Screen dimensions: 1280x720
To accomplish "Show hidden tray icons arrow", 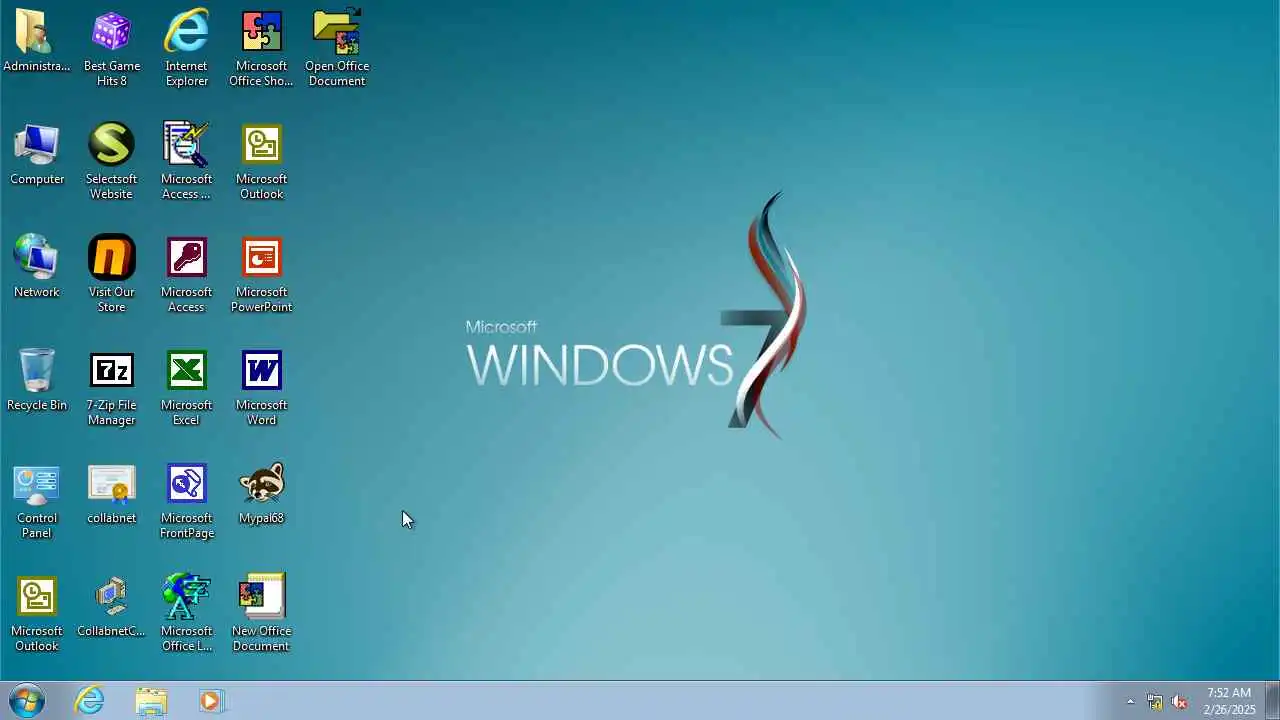I will tap(1130, 701).
